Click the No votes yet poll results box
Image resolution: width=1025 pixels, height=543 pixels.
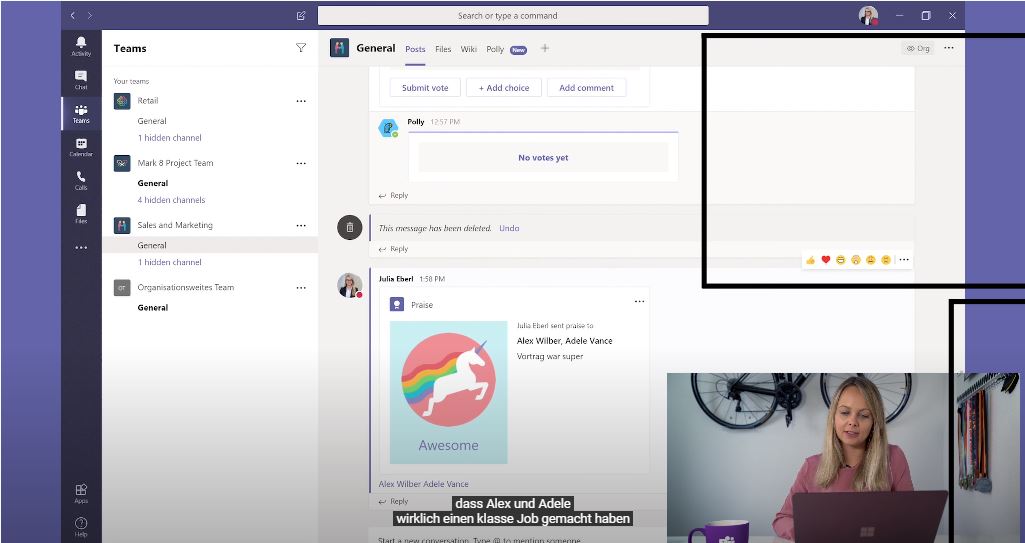[x=543, y=157]
